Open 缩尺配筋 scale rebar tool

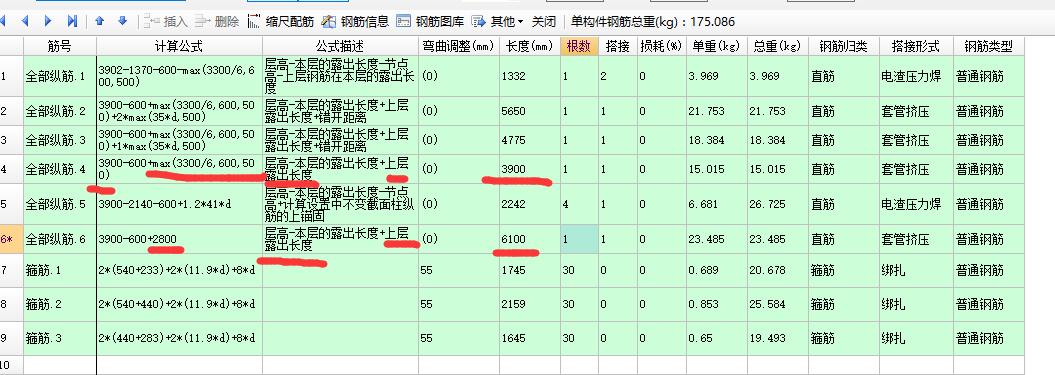pos(281,22)
